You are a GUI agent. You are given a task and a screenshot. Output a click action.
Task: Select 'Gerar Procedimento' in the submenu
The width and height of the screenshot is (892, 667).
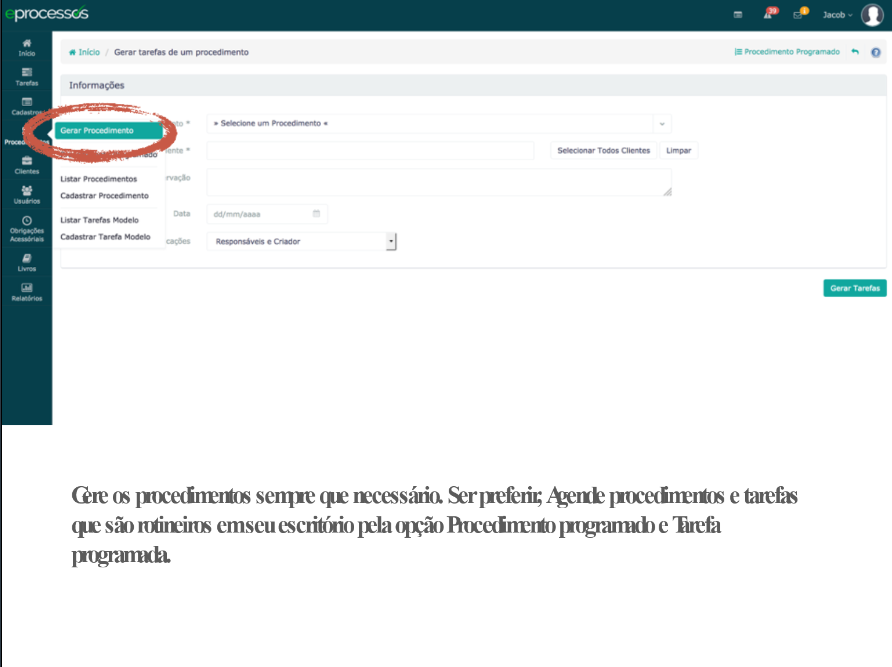pos(97,130)
